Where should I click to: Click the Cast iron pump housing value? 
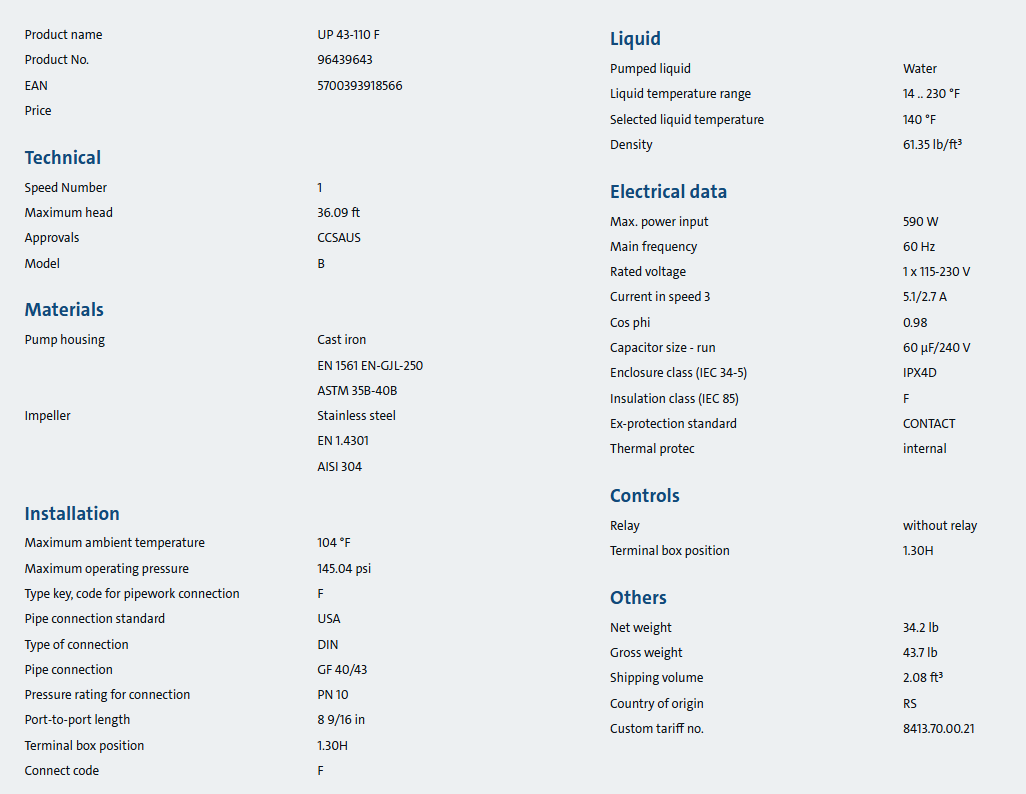[342, 340]
